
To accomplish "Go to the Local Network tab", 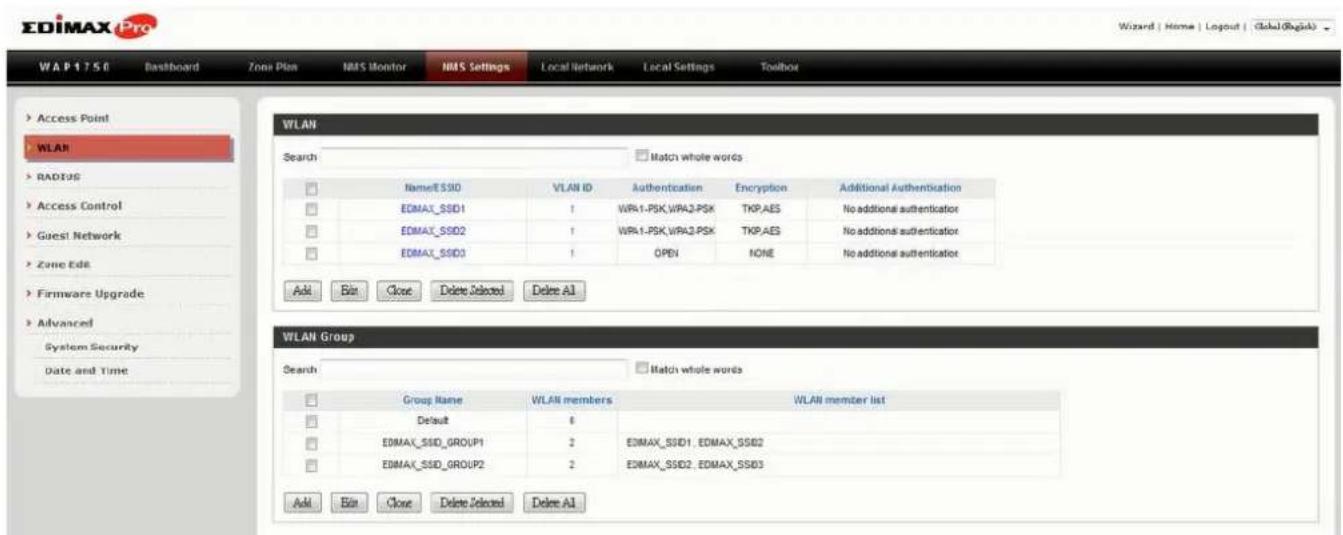I will [x=575, y=67].
